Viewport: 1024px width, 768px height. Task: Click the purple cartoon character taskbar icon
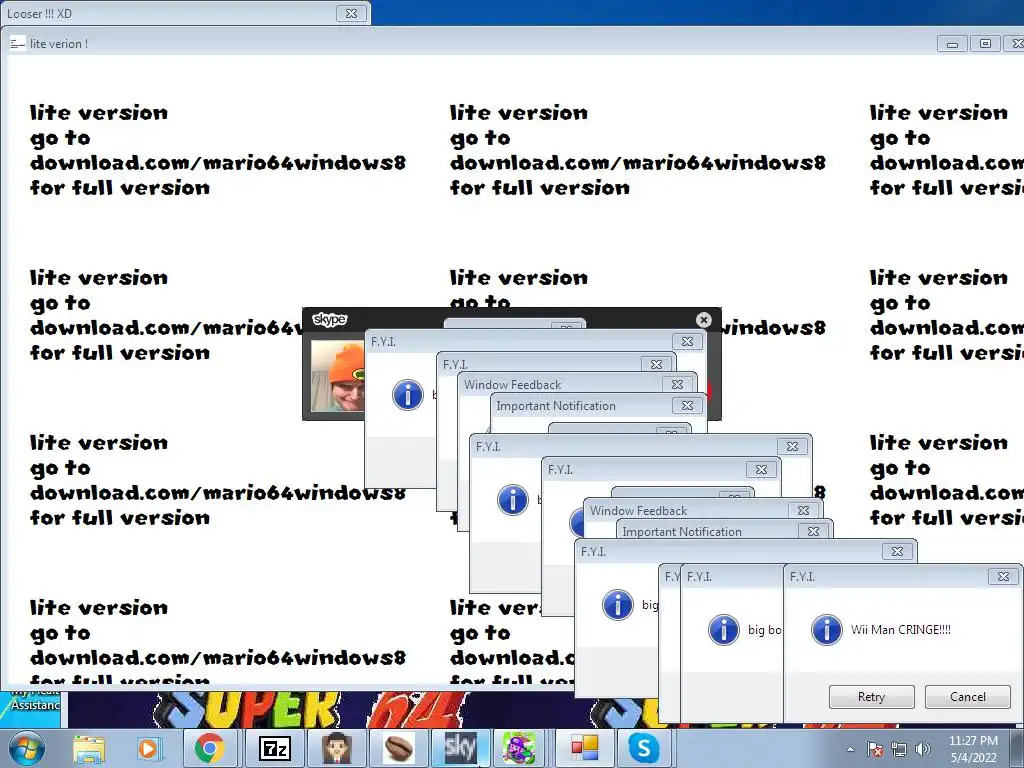coord(519,748)
